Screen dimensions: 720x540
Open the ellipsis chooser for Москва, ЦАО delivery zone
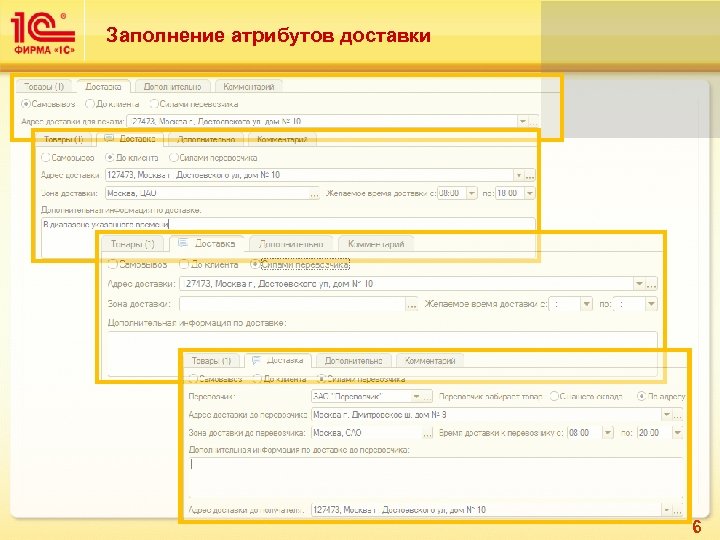(x=314, y=193)
